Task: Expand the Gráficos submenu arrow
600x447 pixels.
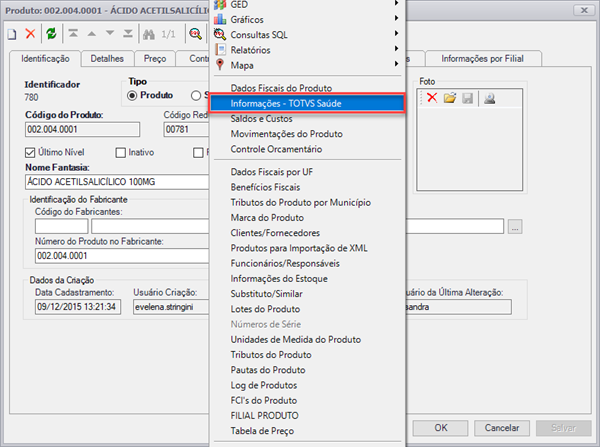Action: pyautogui.click(x=396, y=18)
